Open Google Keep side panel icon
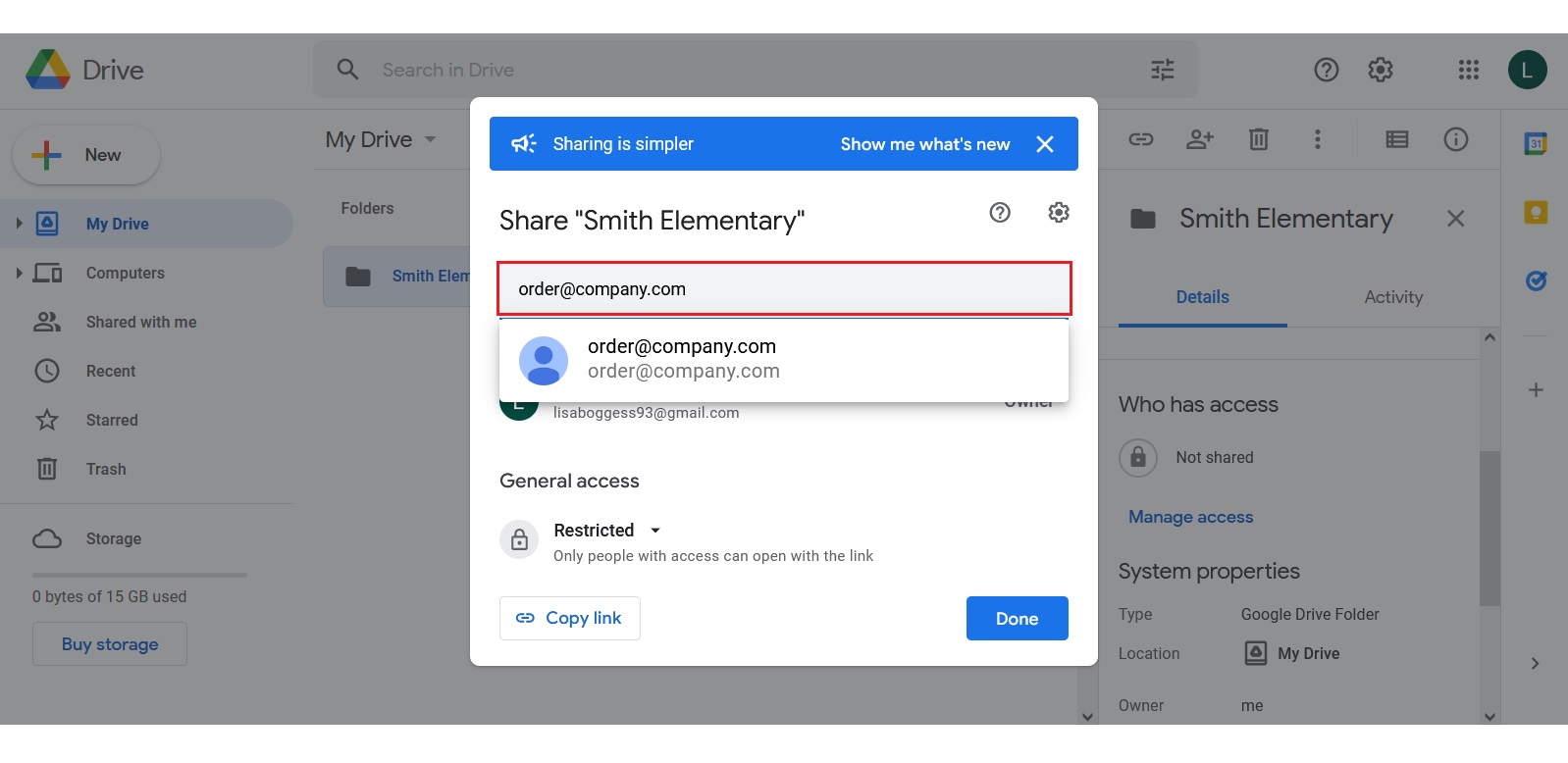The height and width of the screenshot is (763, 1568). [1536, 212]
